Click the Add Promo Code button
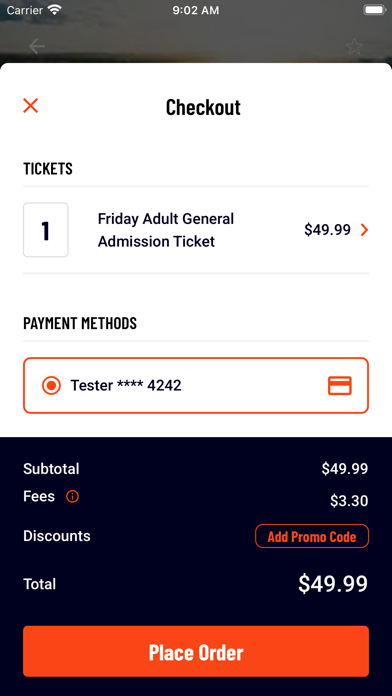The width and height of the screenshot is (392, 696). tap(312, 536)
